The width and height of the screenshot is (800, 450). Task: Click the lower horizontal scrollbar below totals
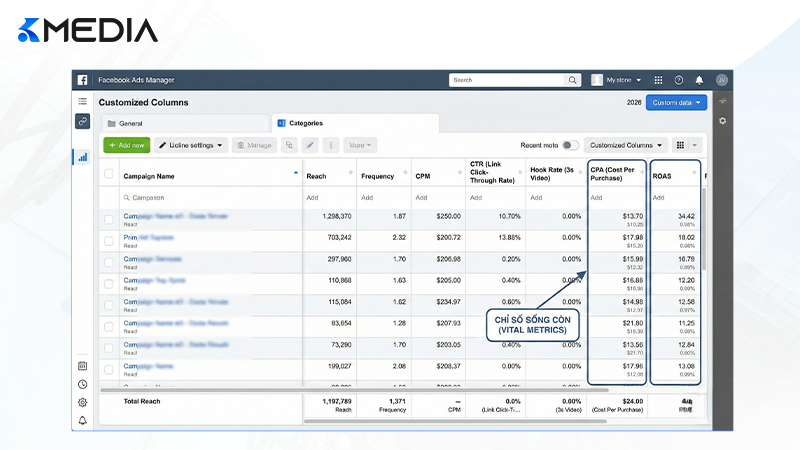click(x=455, y=421)
